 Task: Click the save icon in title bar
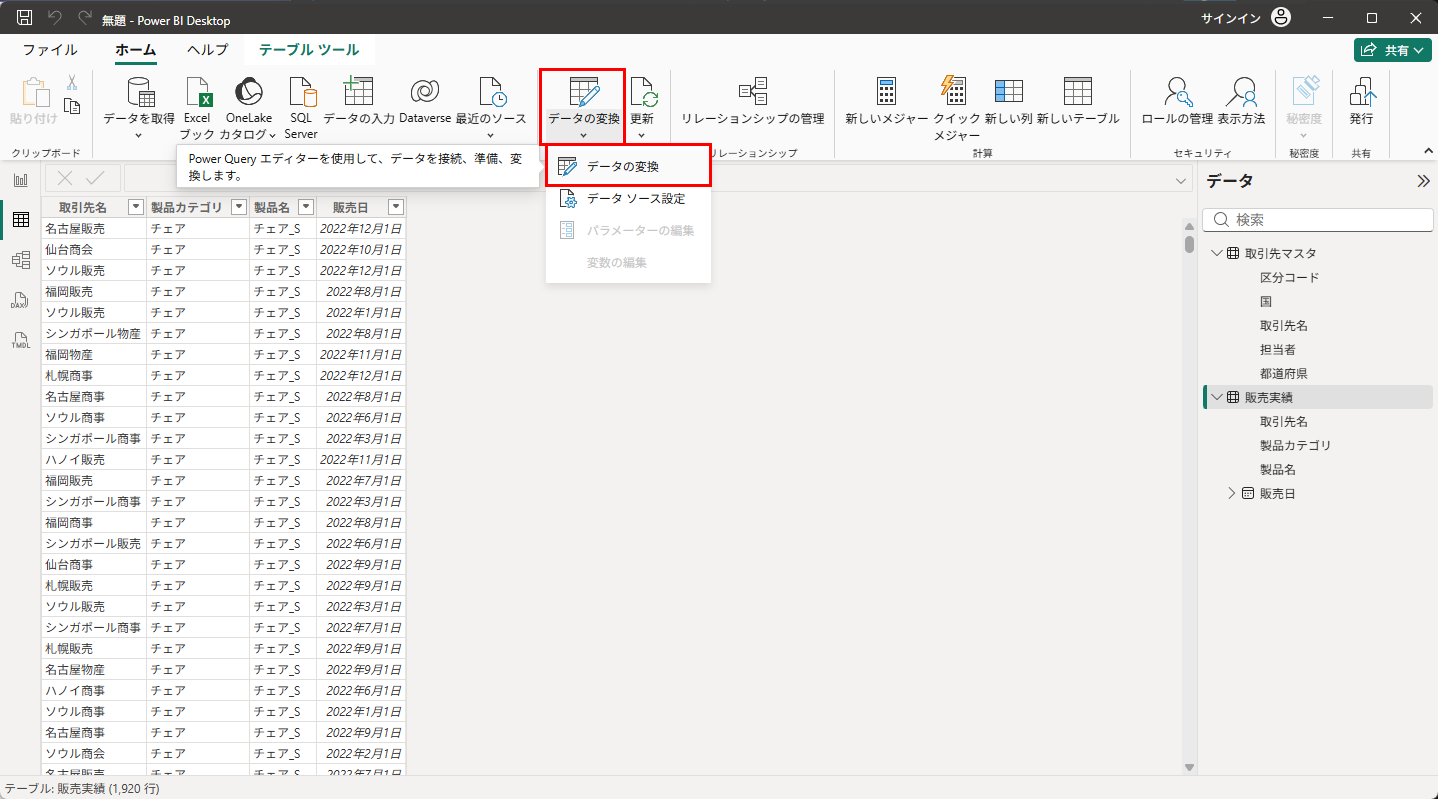tap(25, 18)
